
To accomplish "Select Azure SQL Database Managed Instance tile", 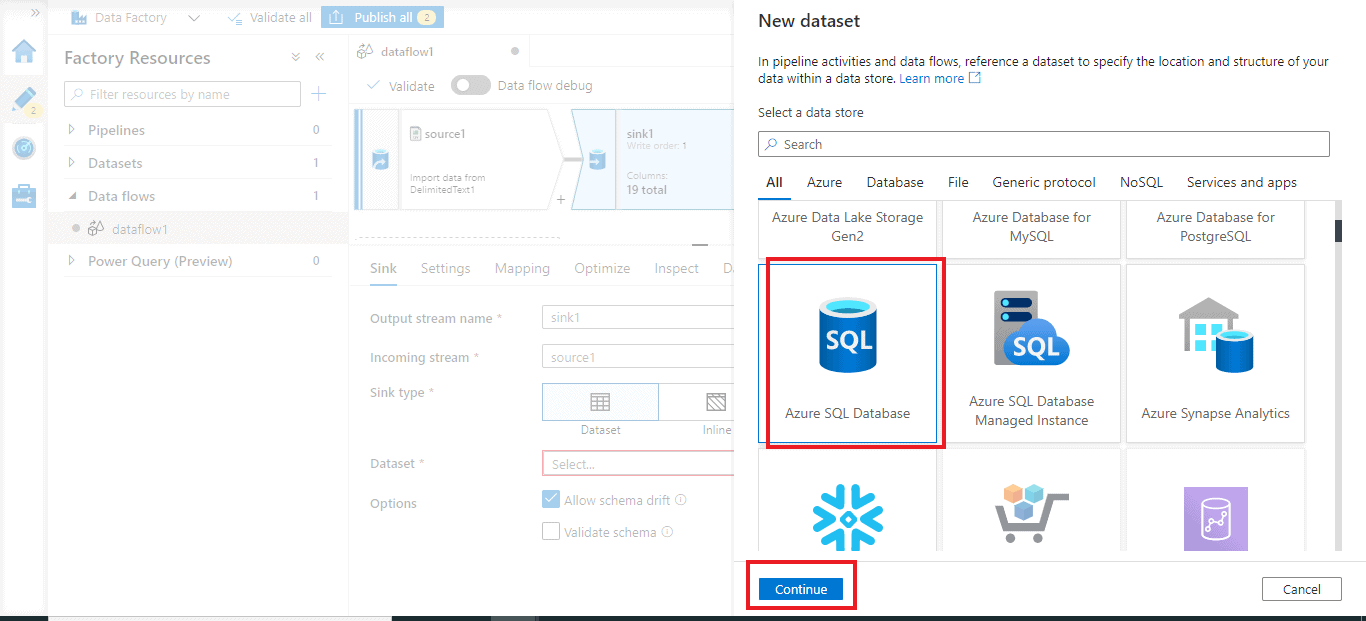I will tap(1032, 353).
